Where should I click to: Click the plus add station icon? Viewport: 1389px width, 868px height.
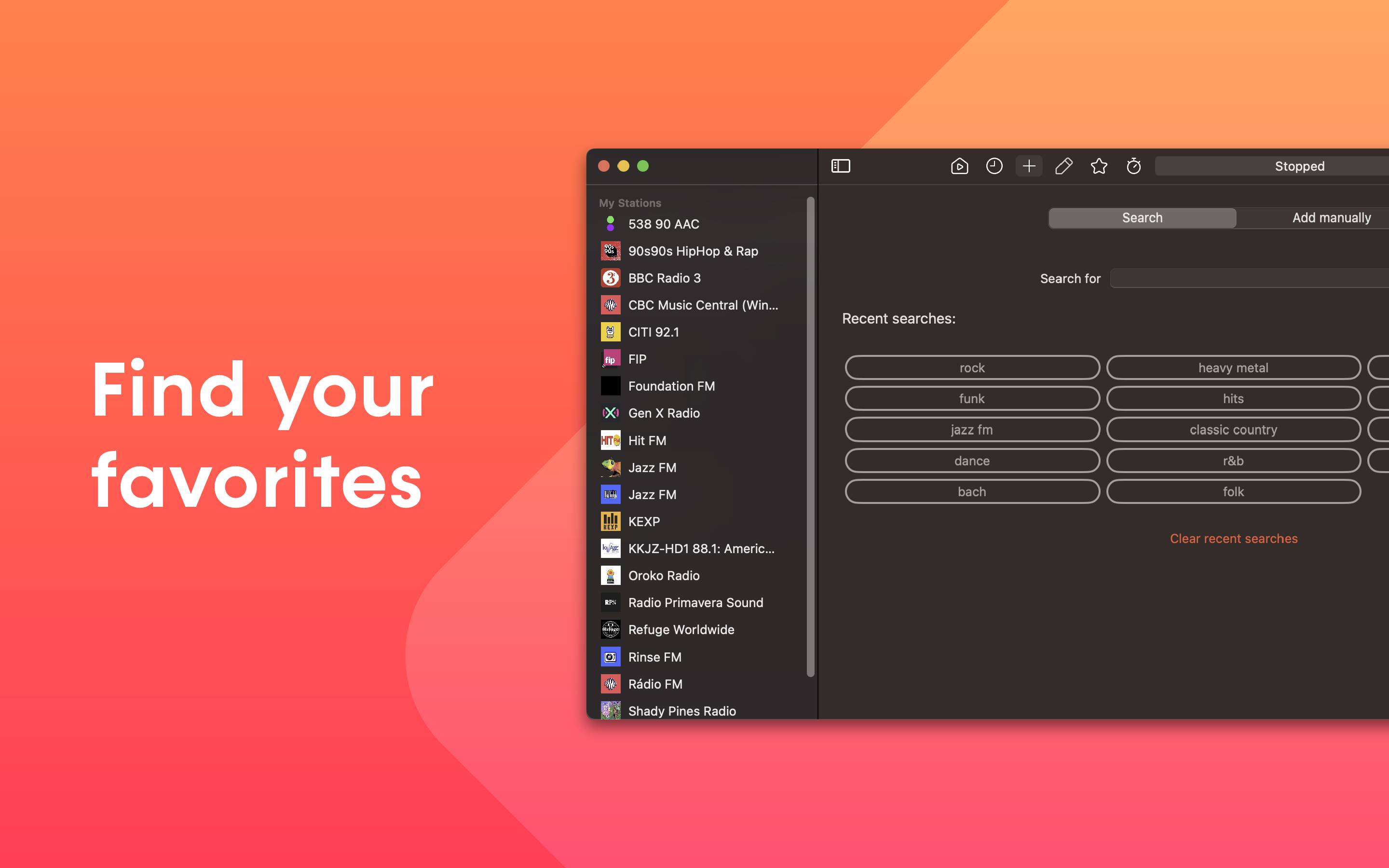coord(1029,166)
